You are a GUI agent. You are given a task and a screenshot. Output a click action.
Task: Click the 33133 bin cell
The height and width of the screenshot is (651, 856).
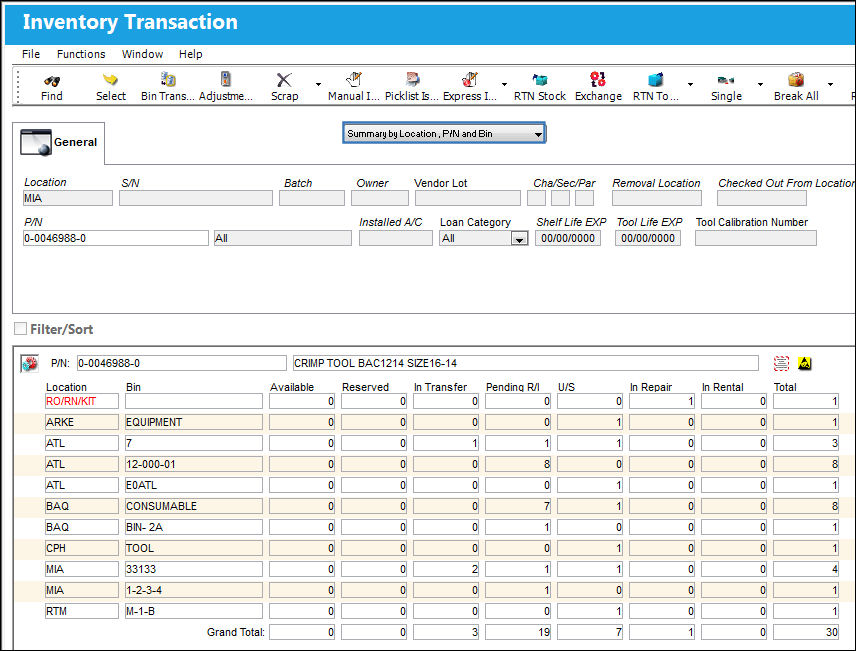pos(193,569)
